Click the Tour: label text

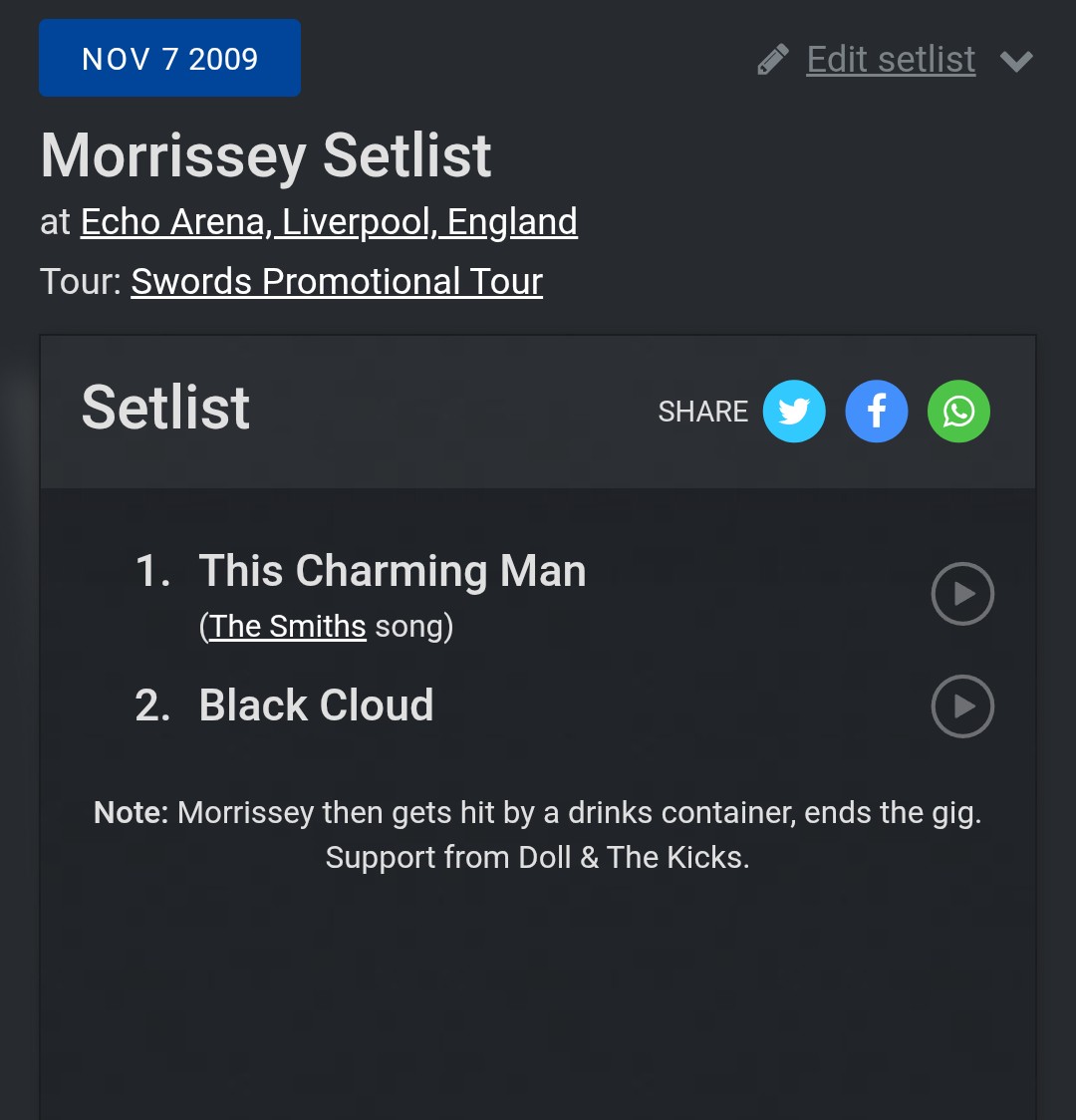[x=82, y=281]
